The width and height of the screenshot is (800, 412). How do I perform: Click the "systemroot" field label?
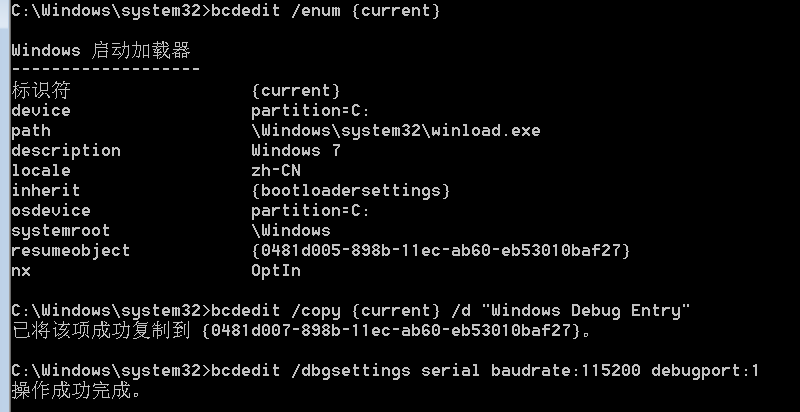60,231
